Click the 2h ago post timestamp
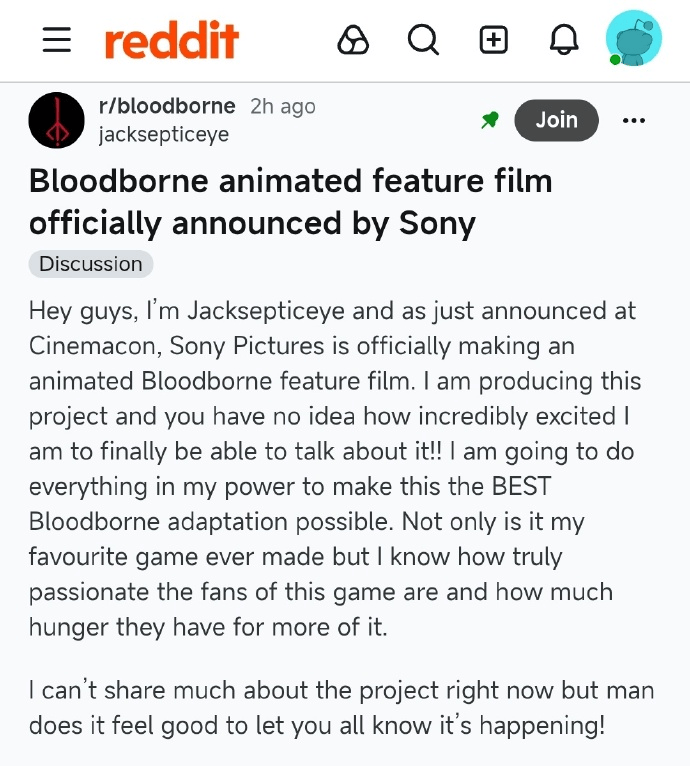The image size is (690, 766). pos(282,106)
